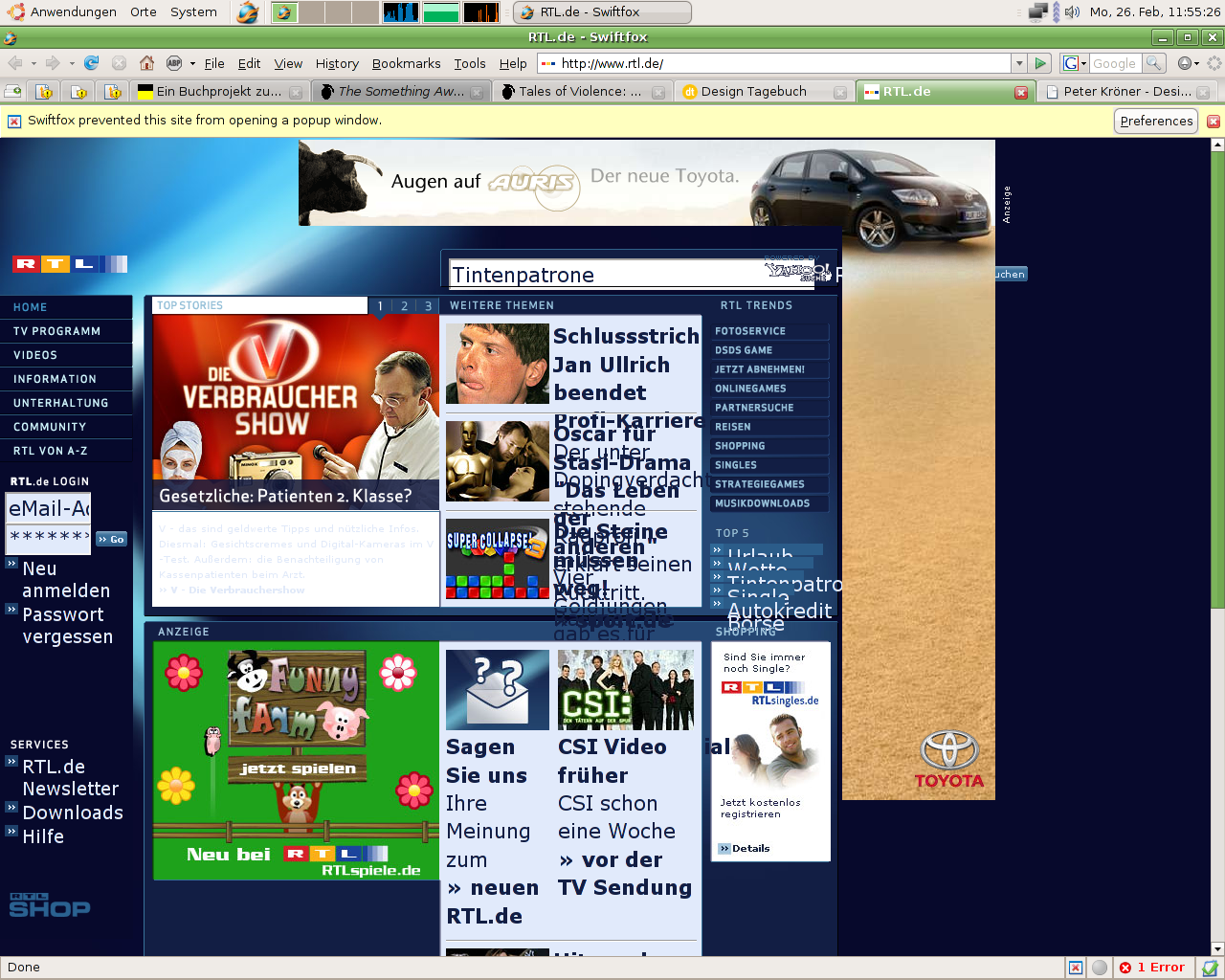This screenshot has height=980, width=1225.
Task: Click the Adblock Plus ABP icon
Action: [x=174, y=63]
